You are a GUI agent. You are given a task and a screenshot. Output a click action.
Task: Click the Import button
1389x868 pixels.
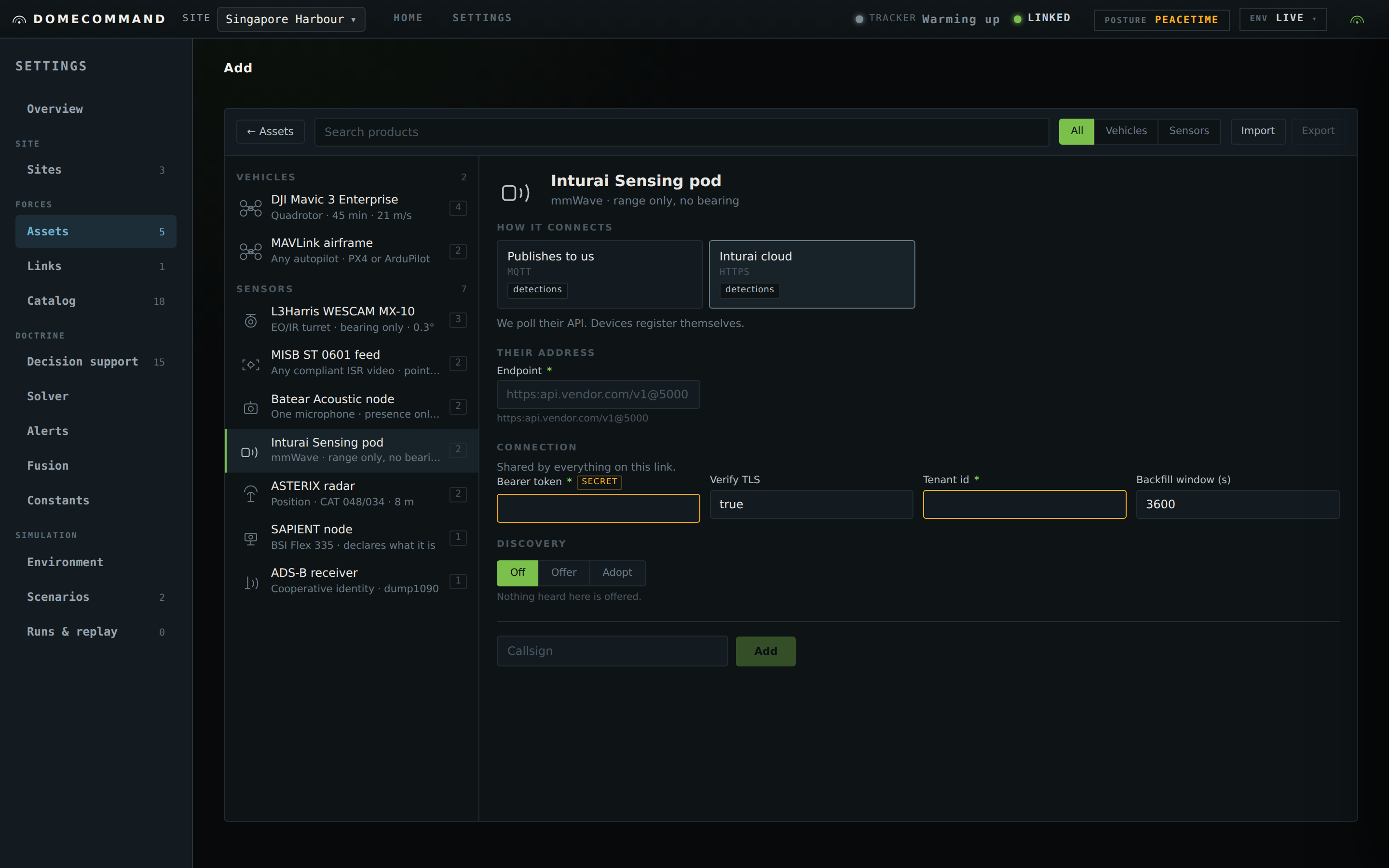tap(1257, 132)
